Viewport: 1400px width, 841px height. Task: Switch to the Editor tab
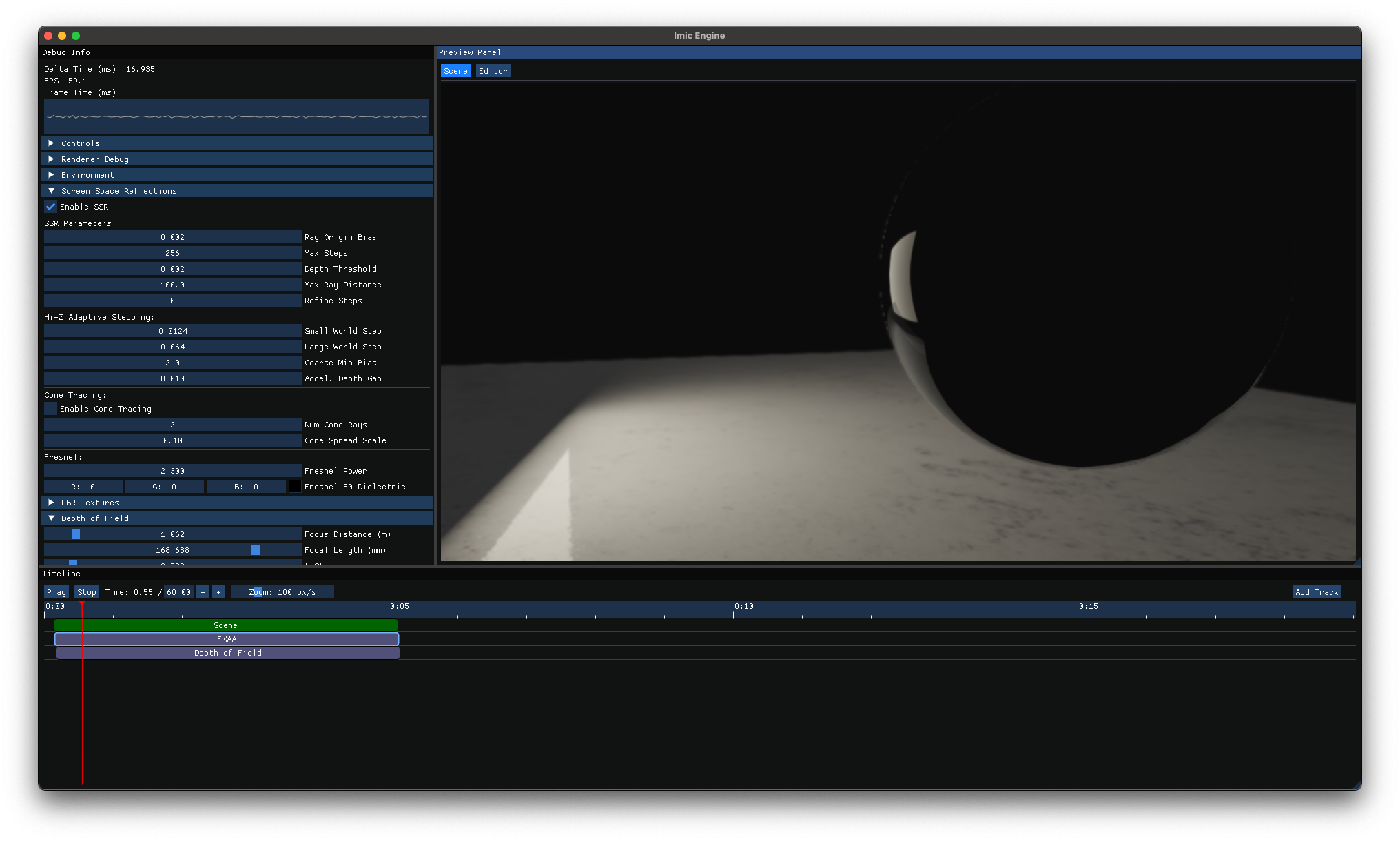[493, 71]
